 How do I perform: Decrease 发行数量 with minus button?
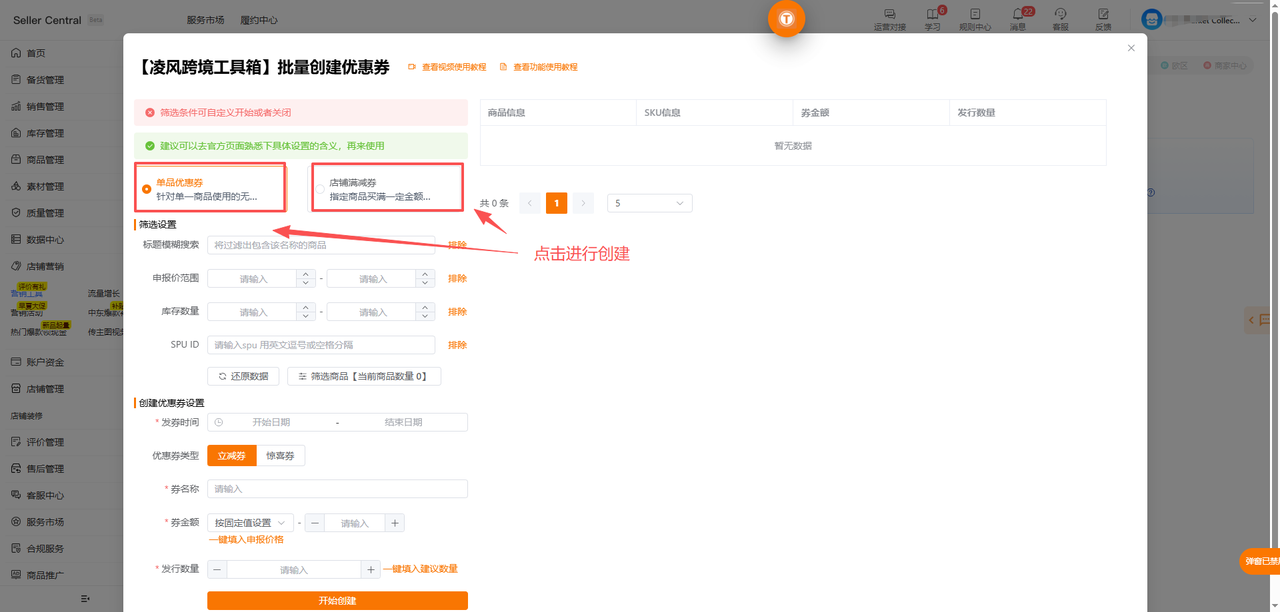click(217, 570)
